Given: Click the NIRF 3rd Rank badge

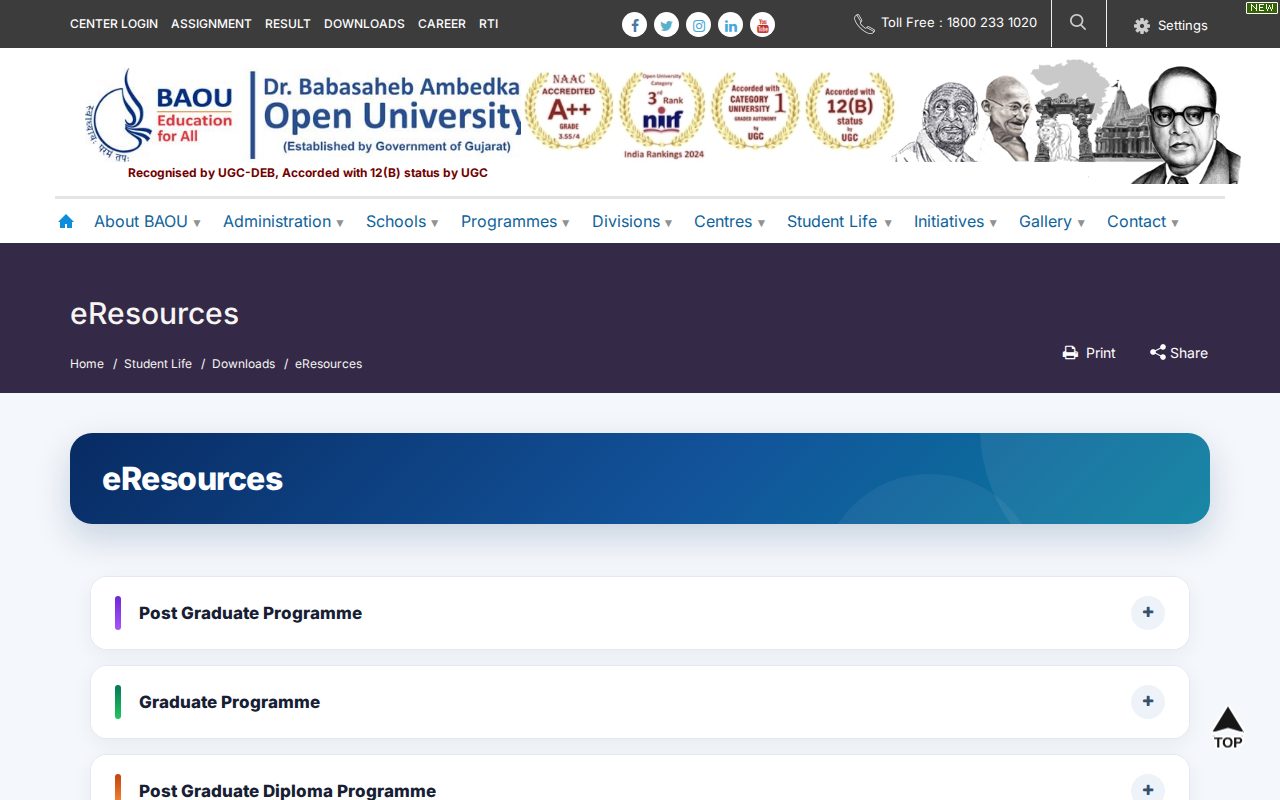Looking at the screenshot, I should tap(663, 116).
